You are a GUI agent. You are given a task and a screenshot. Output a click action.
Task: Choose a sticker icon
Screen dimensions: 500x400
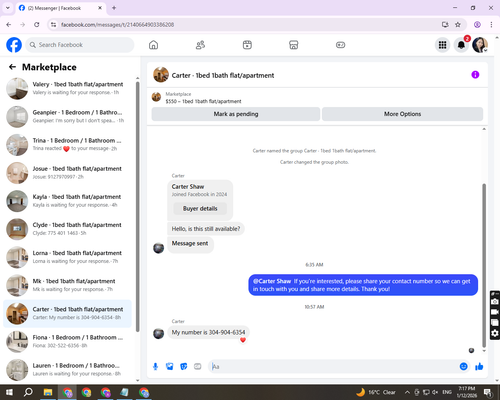coord(184,367)
